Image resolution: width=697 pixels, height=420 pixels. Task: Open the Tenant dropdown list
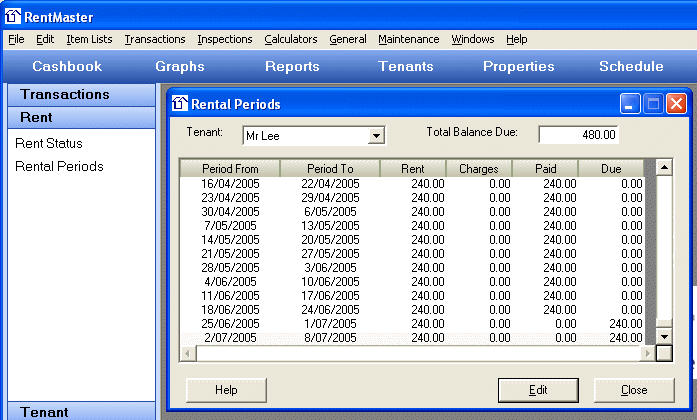(x=376, y=135)
